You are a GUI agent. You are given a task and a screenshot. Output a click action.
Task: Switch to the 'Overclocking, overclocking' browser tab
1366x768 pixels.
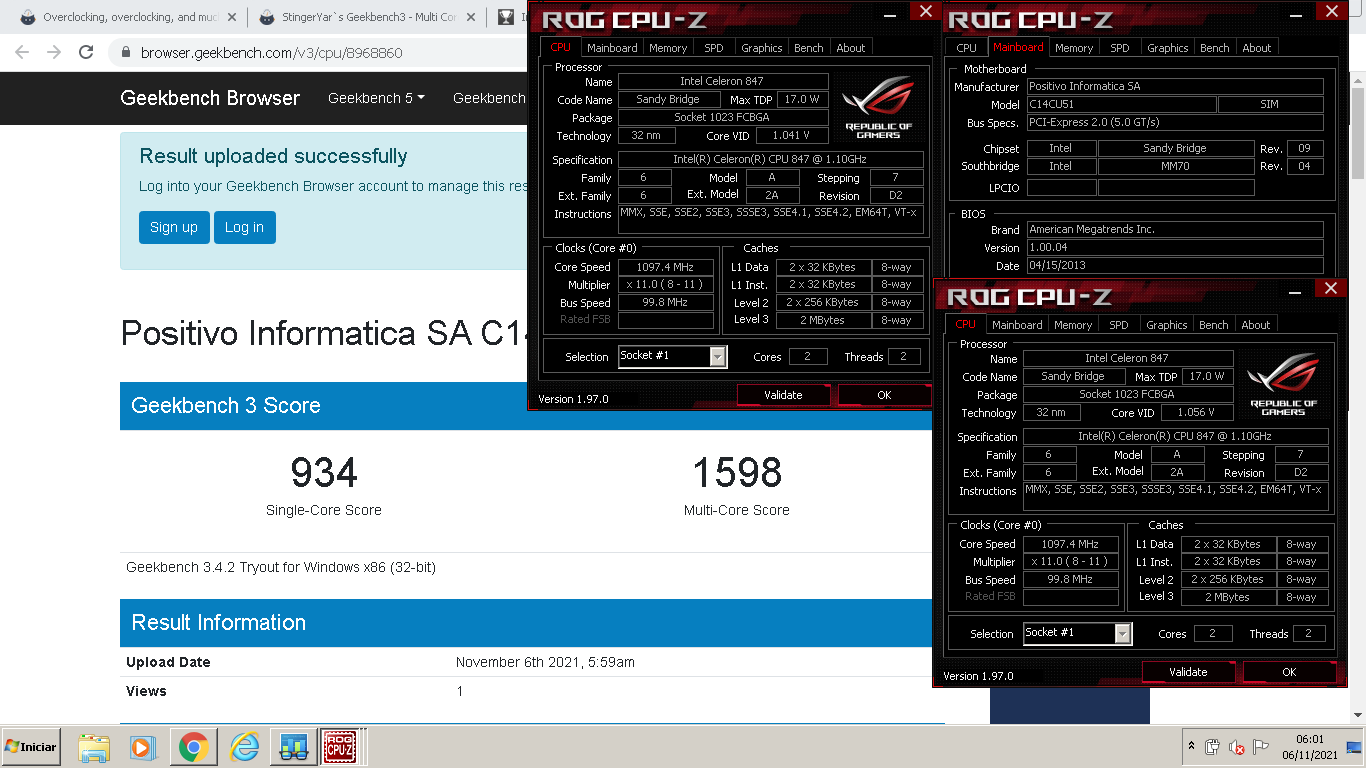tap(128, 17)
